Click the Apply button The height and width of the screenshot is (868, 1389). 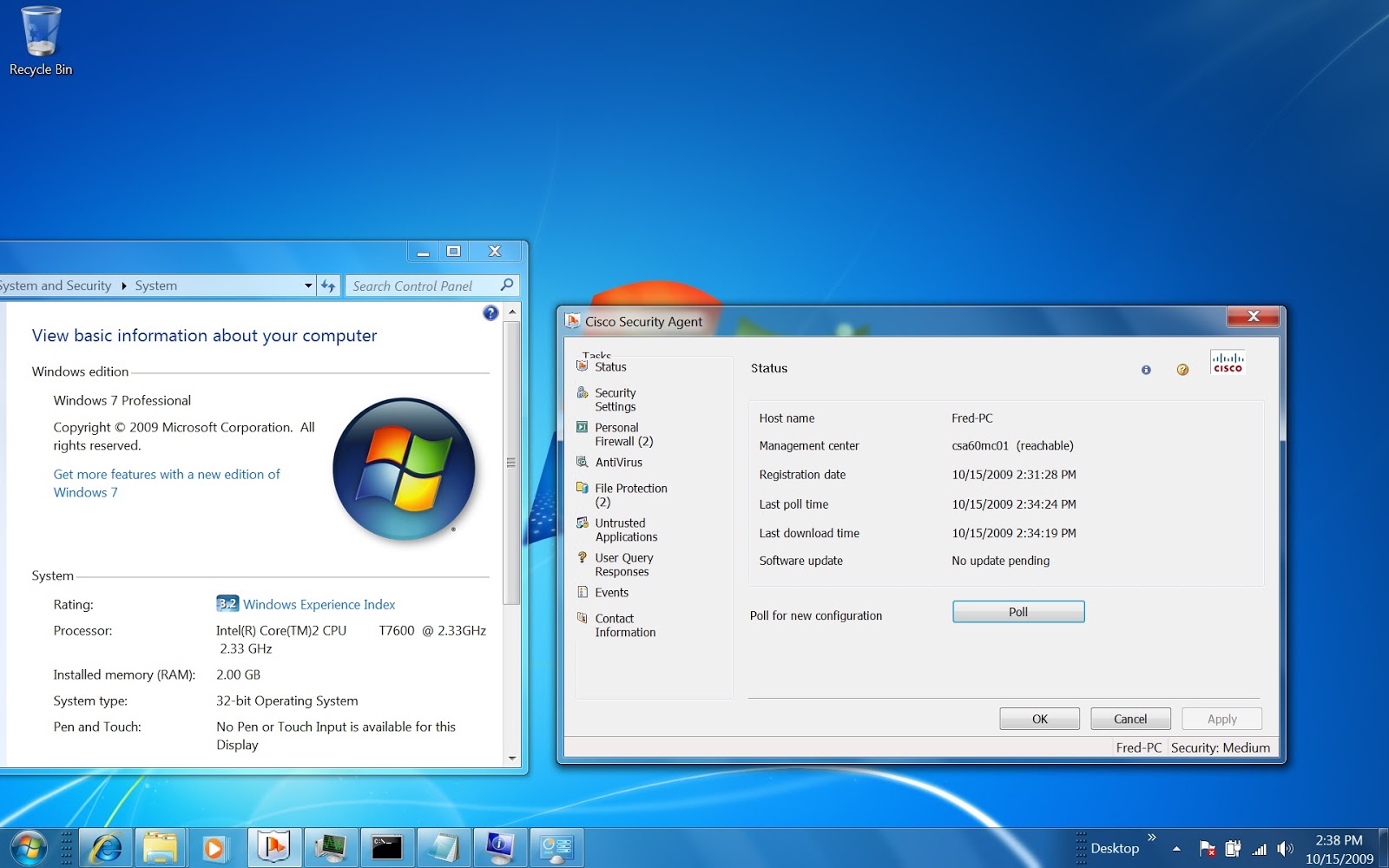pyautogui.click(x=1221, y=719)
